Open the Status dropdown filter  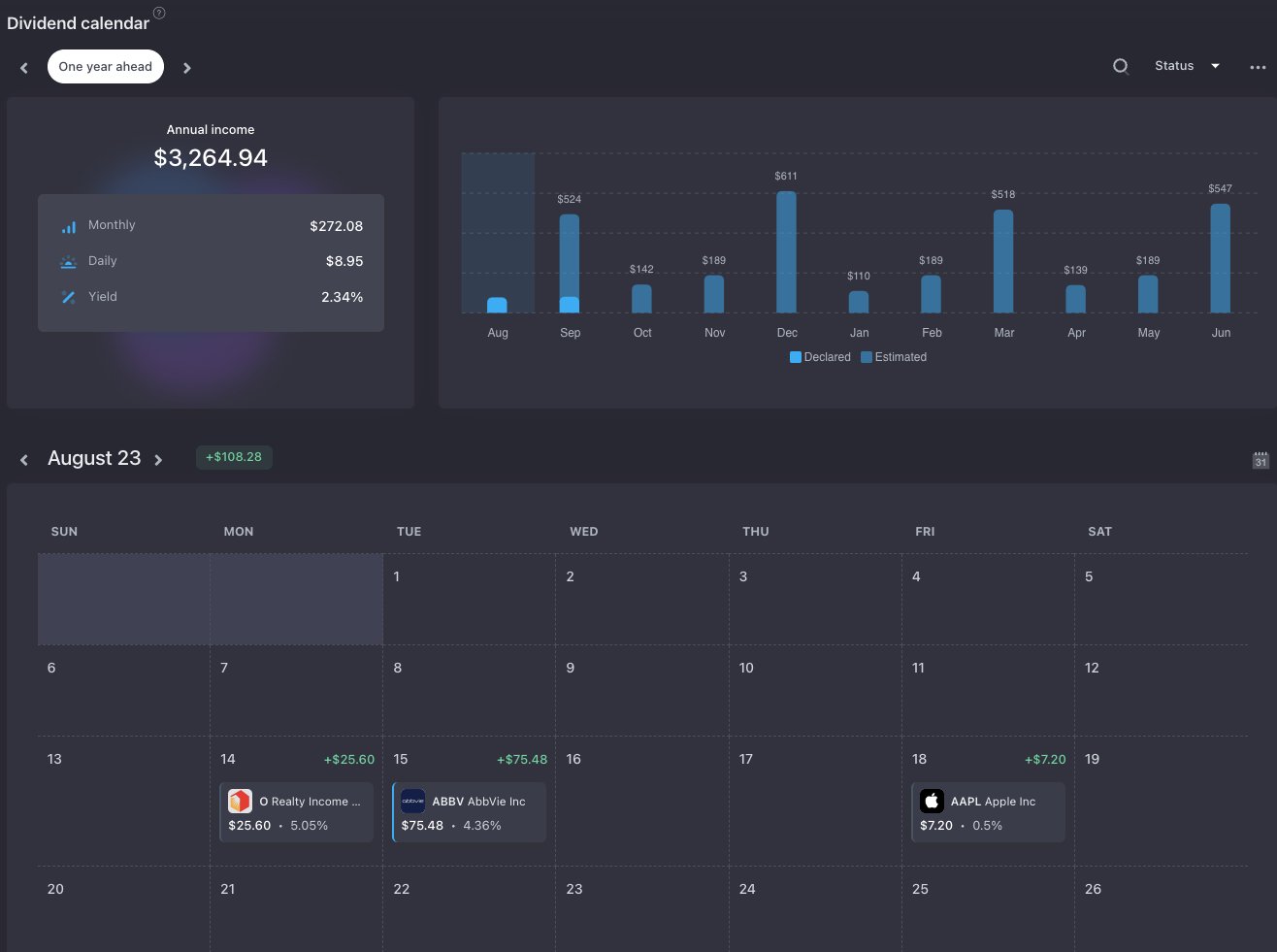(x=1187, y=66)
